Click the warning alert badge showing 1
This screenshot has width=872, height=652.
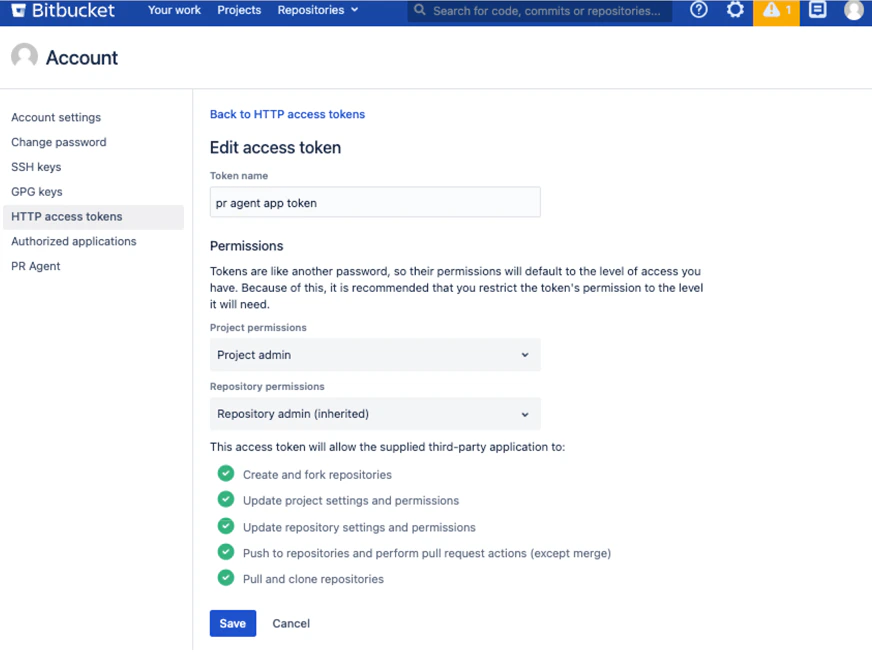[x=776, y=11]
